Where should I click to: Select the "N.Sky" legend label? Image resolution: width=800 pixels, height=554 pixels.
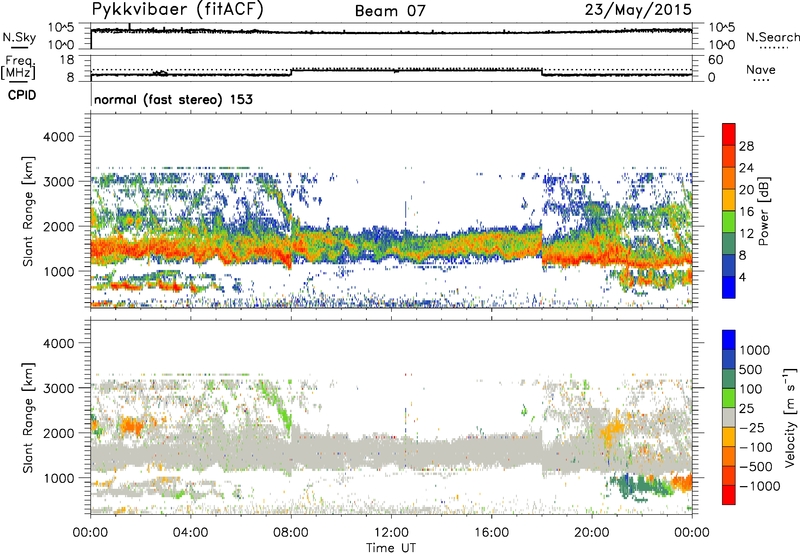point(19,37)
